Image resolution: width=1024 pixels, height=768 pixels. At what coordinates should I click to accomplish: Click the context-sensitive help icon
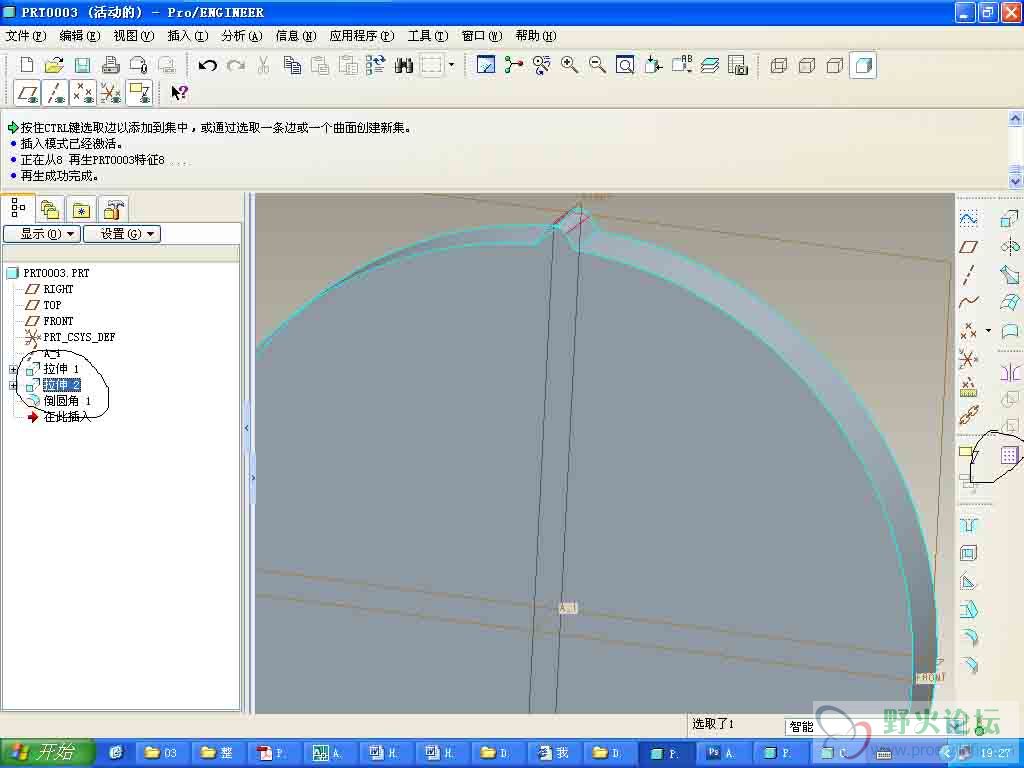point(179,93)
